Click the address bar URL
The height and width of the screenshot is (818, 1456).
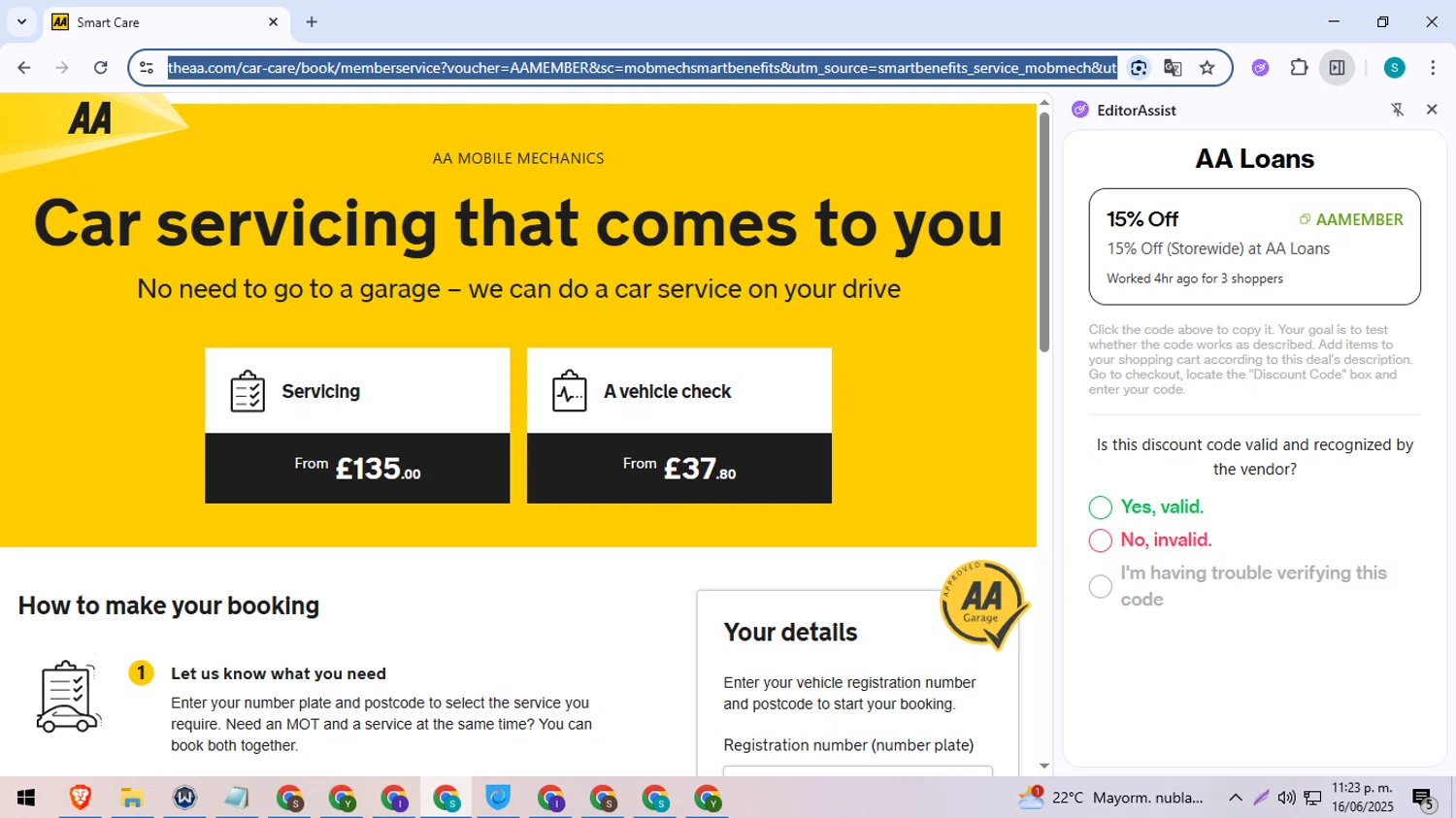click(x=642, y=67)
